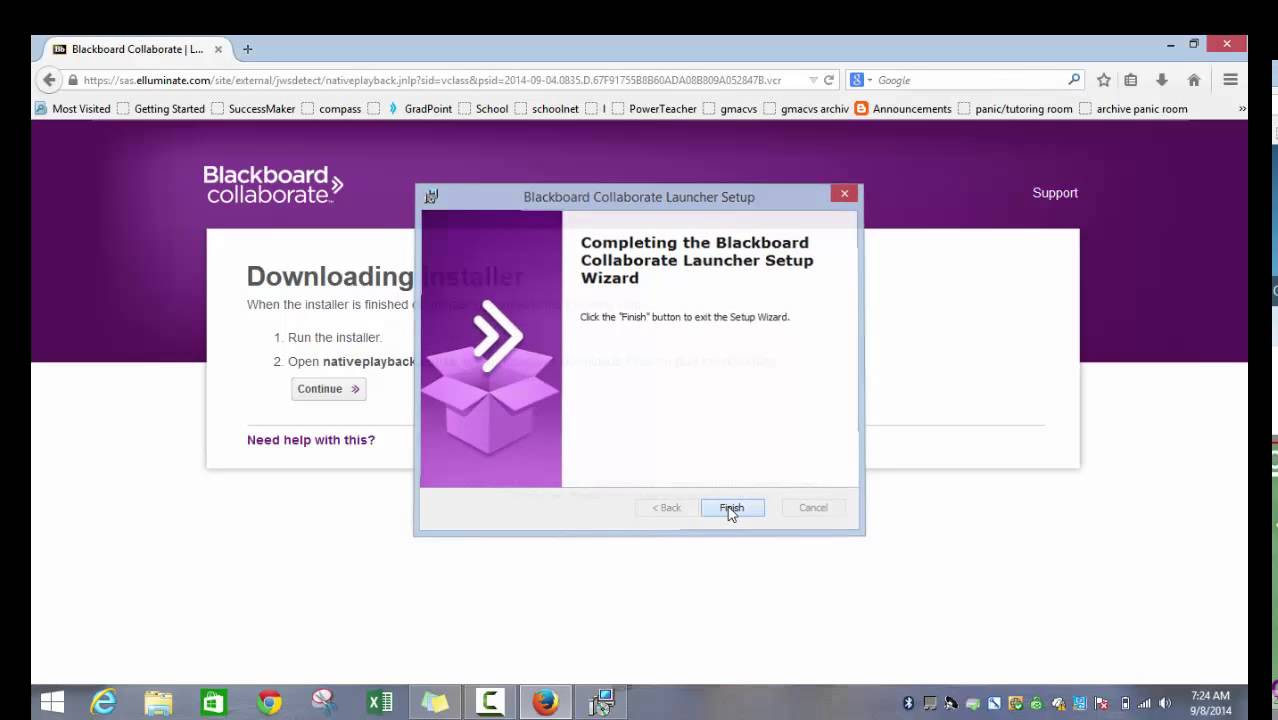1278x720 pixels.
Task: Open the School bookmark
Action: pos(483,109)
